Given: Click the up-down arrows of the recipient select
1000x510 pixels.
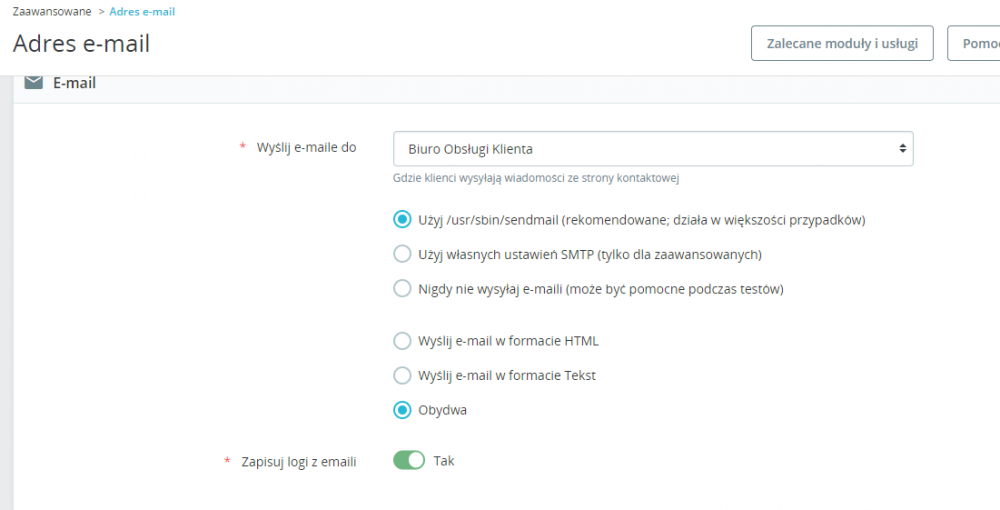Looking at the screenshot, I should click(x=902, y=148).
